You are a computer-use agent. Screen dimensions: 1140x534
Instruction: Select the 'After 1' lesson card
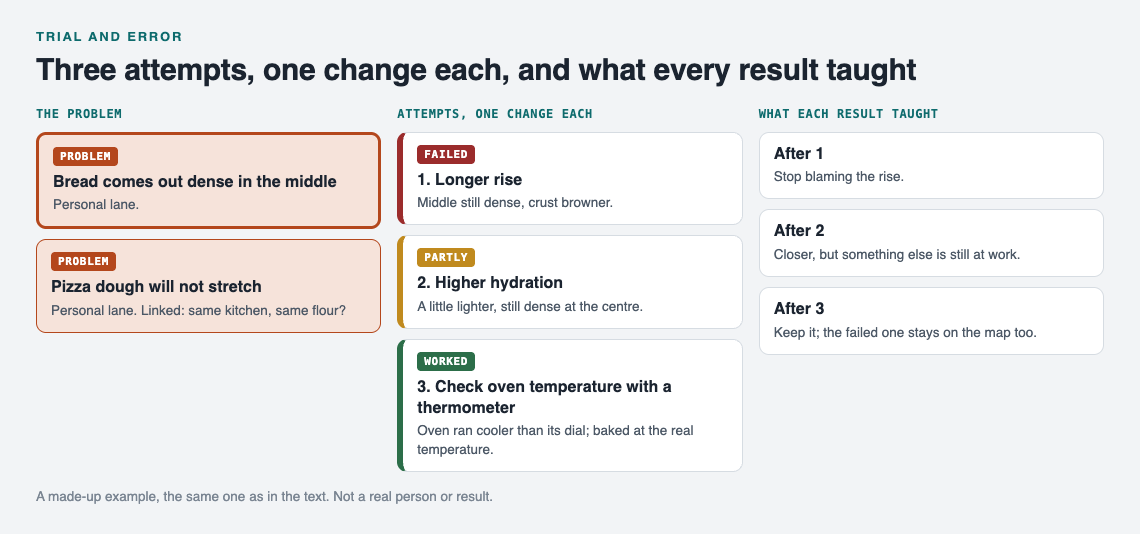click(931, 165)
